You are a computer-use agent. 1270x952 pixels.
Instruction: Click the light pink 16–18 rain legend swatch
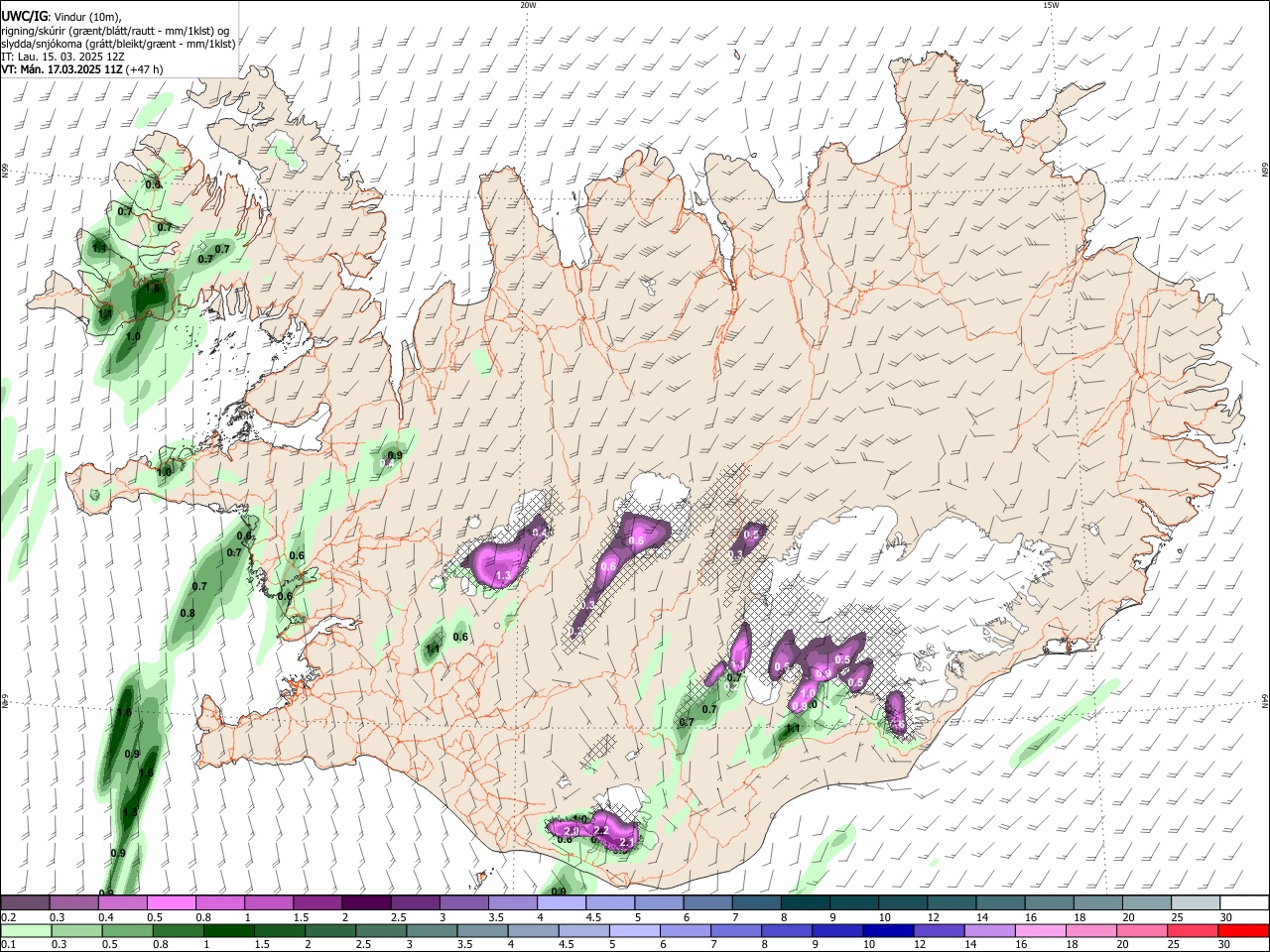1042,930
